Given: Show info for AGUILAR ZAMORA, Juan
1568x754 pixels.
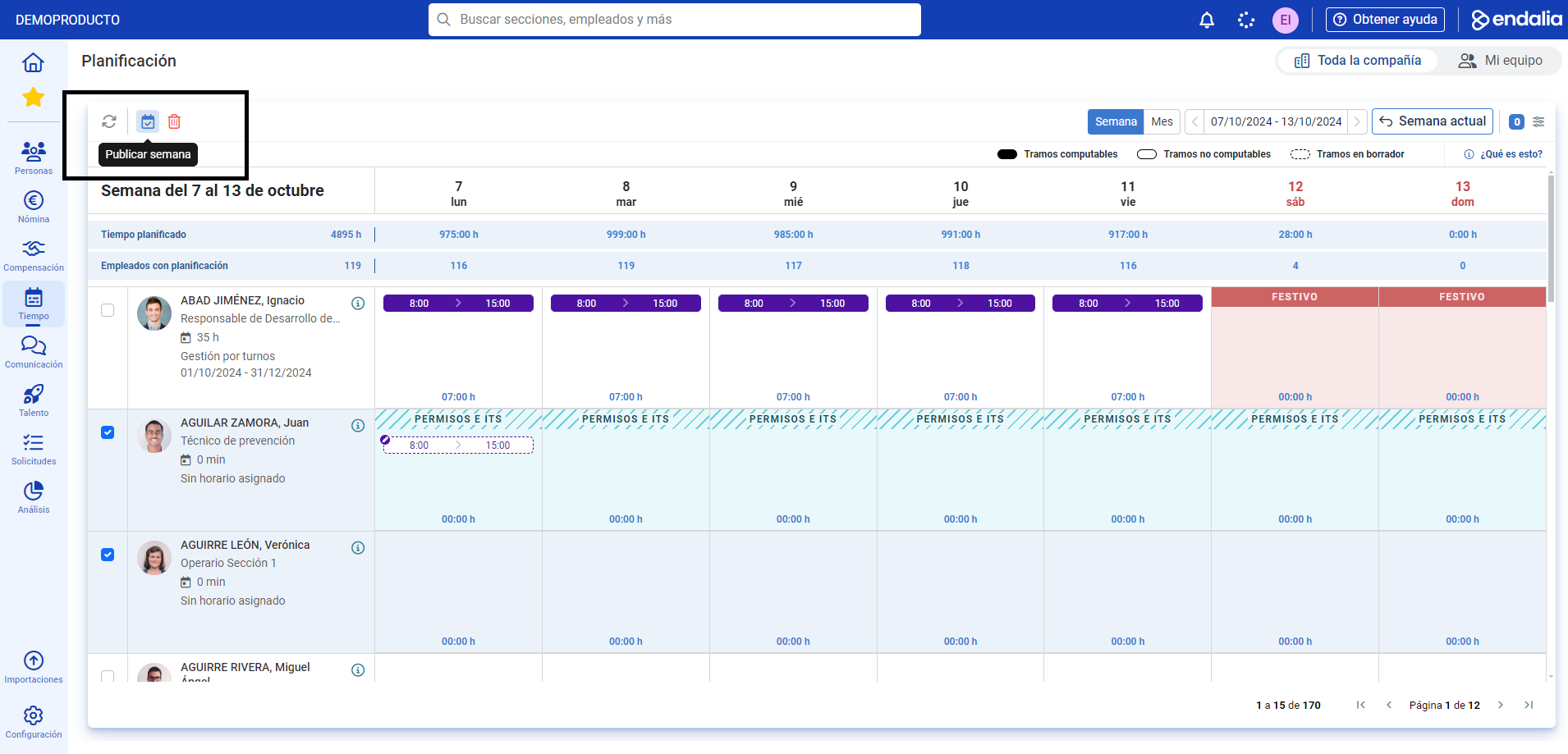Looking at the screenshot, I should tap(358, 425).
